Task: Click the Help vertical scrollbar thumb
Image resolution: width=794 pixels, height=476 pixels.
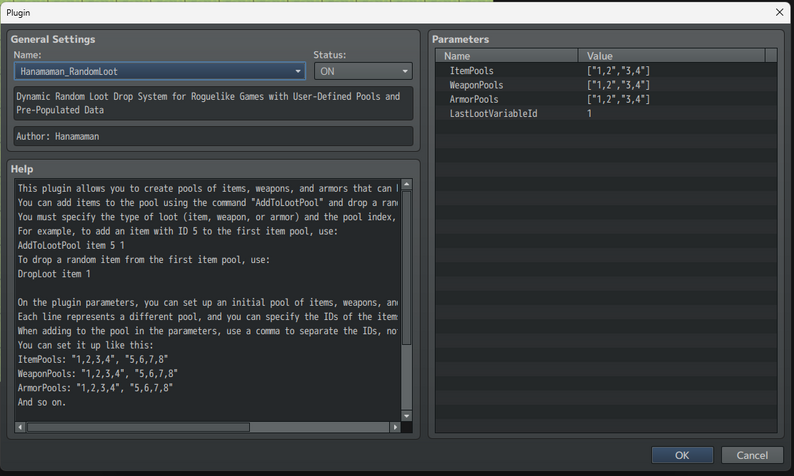Action: click(x=407, y=268)
